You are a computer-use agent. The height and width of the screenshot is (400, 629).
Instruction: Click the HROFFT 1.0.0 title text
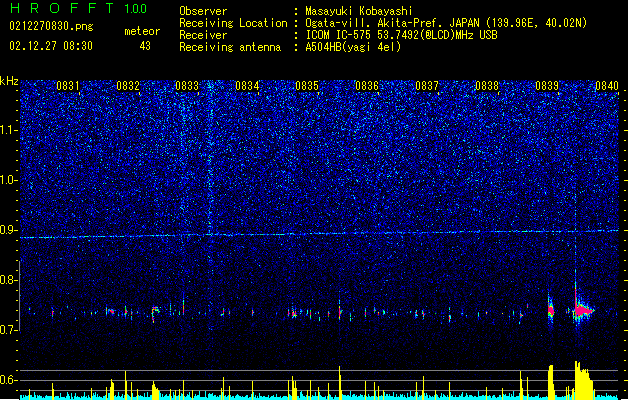coord(78,8)
